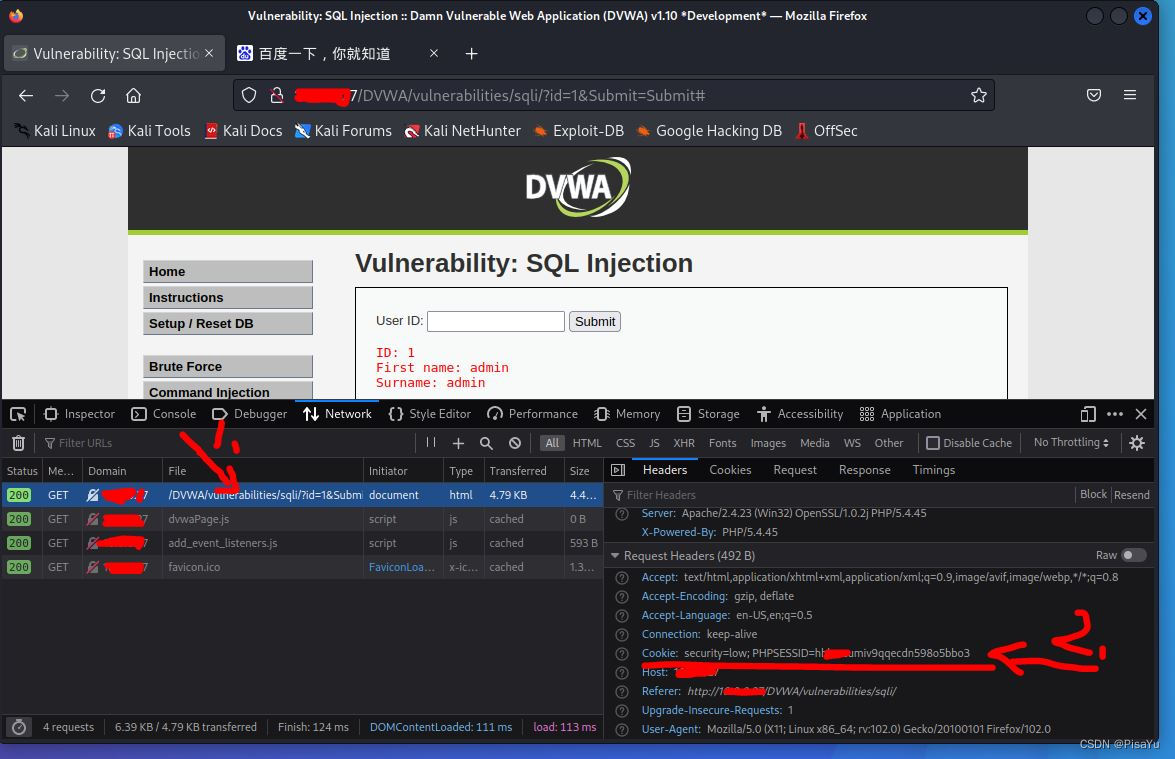Click the browser address bar URL
Image resolution: width=1175 pixels, height=759 pixels.
pos(532,96)
